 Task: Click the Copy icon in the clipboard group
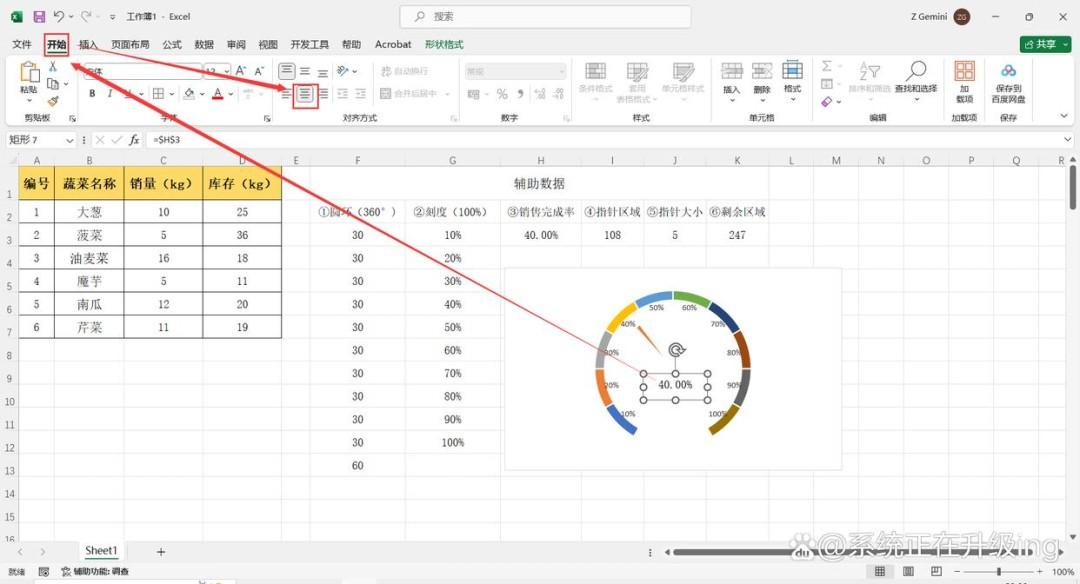[53, 83]
